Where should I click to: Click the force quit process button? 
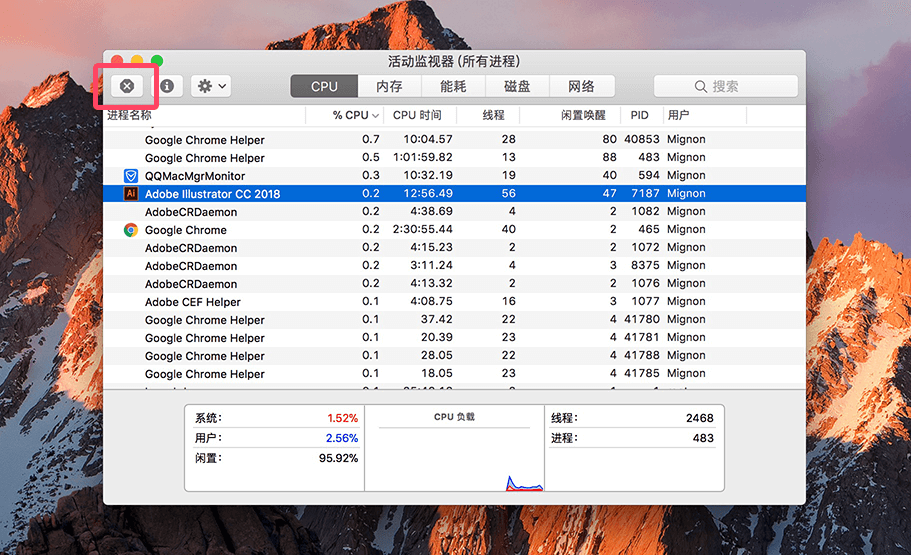127,86
